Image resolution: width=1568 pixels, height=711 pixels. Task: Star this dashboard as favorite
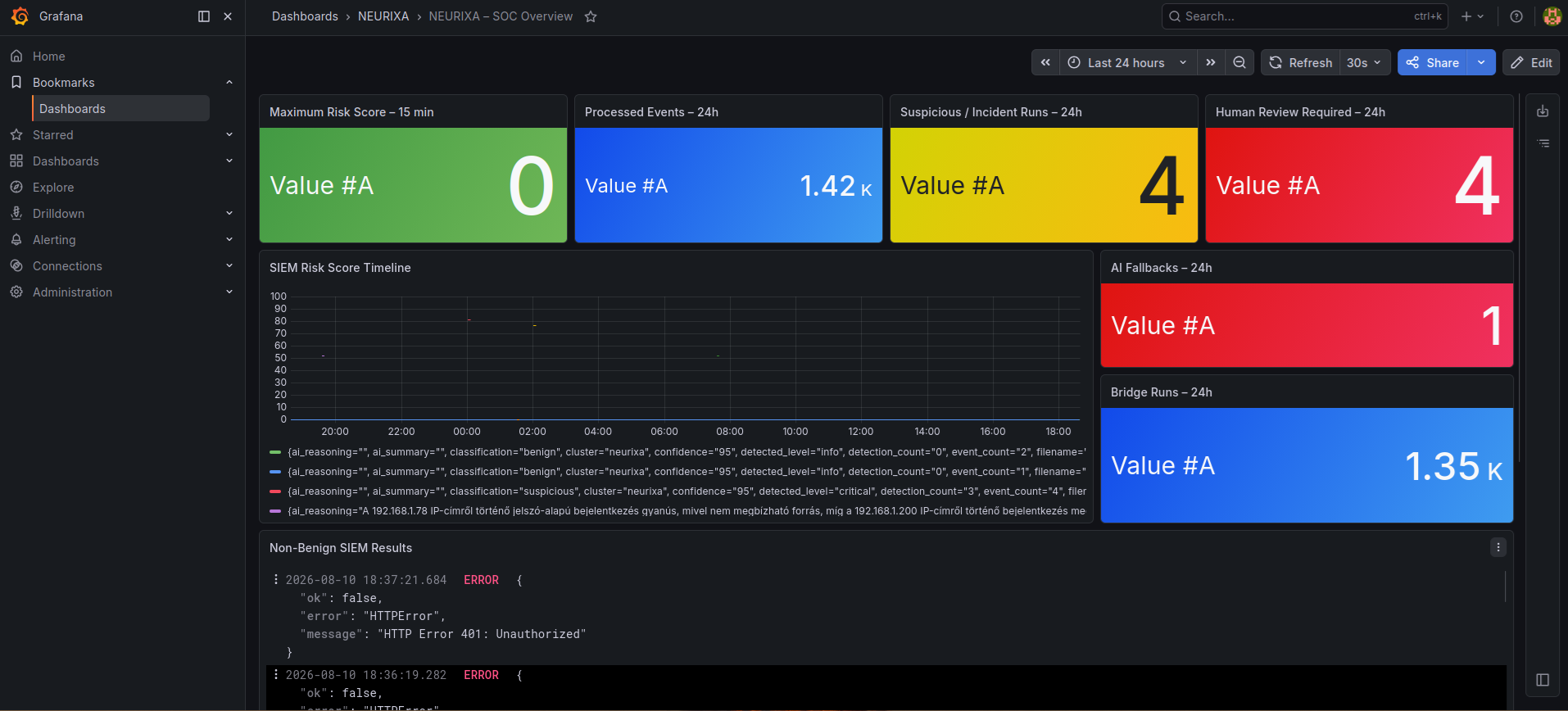pos(591,16)
